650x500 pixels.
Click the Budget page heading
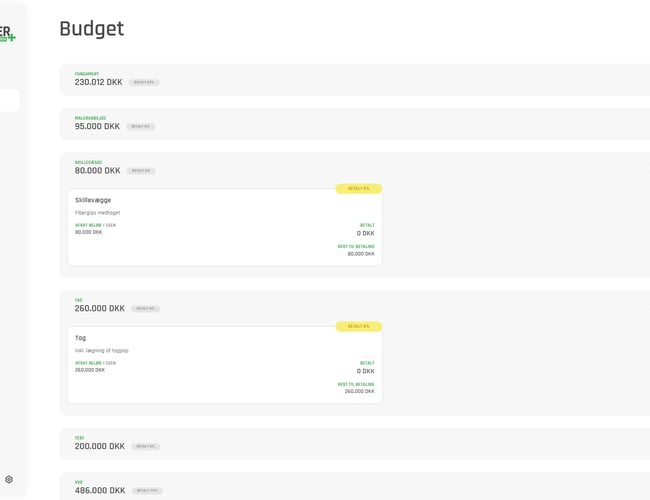[x=92, y=29]
